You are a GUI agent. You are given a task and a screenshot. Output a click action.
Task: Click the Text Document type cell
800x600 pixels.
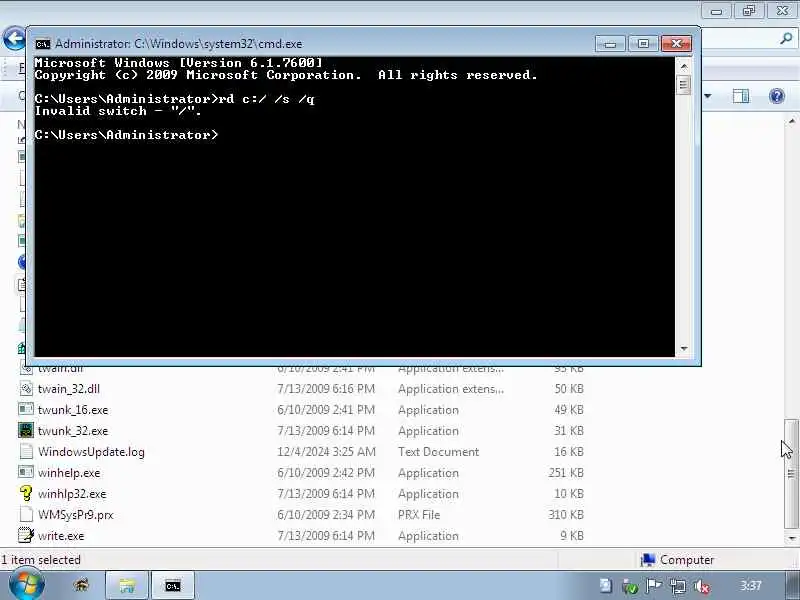(438, 452)
